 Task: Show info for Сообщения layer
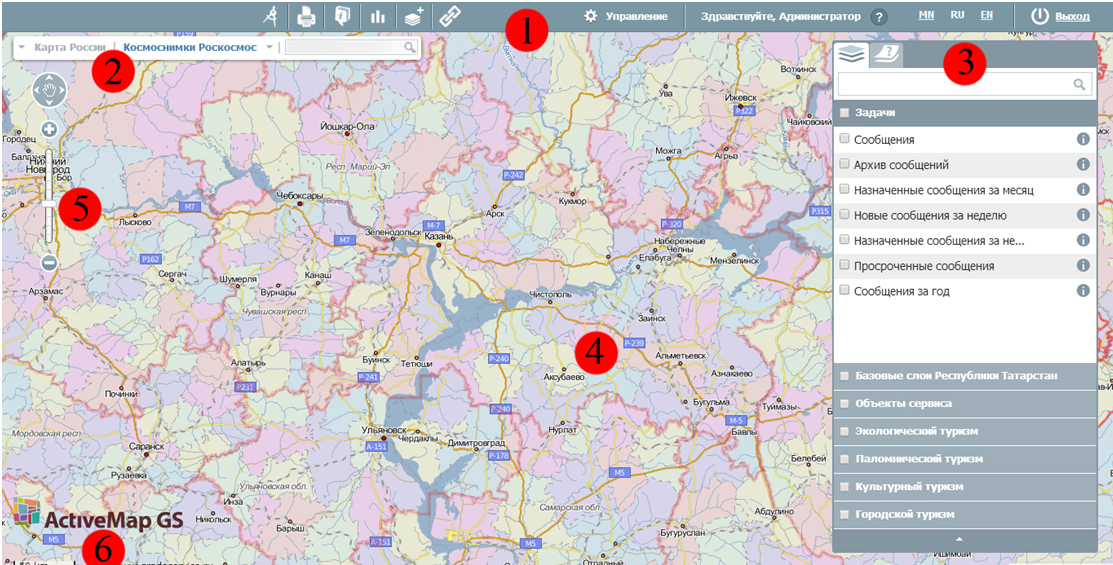(1082, 139)
